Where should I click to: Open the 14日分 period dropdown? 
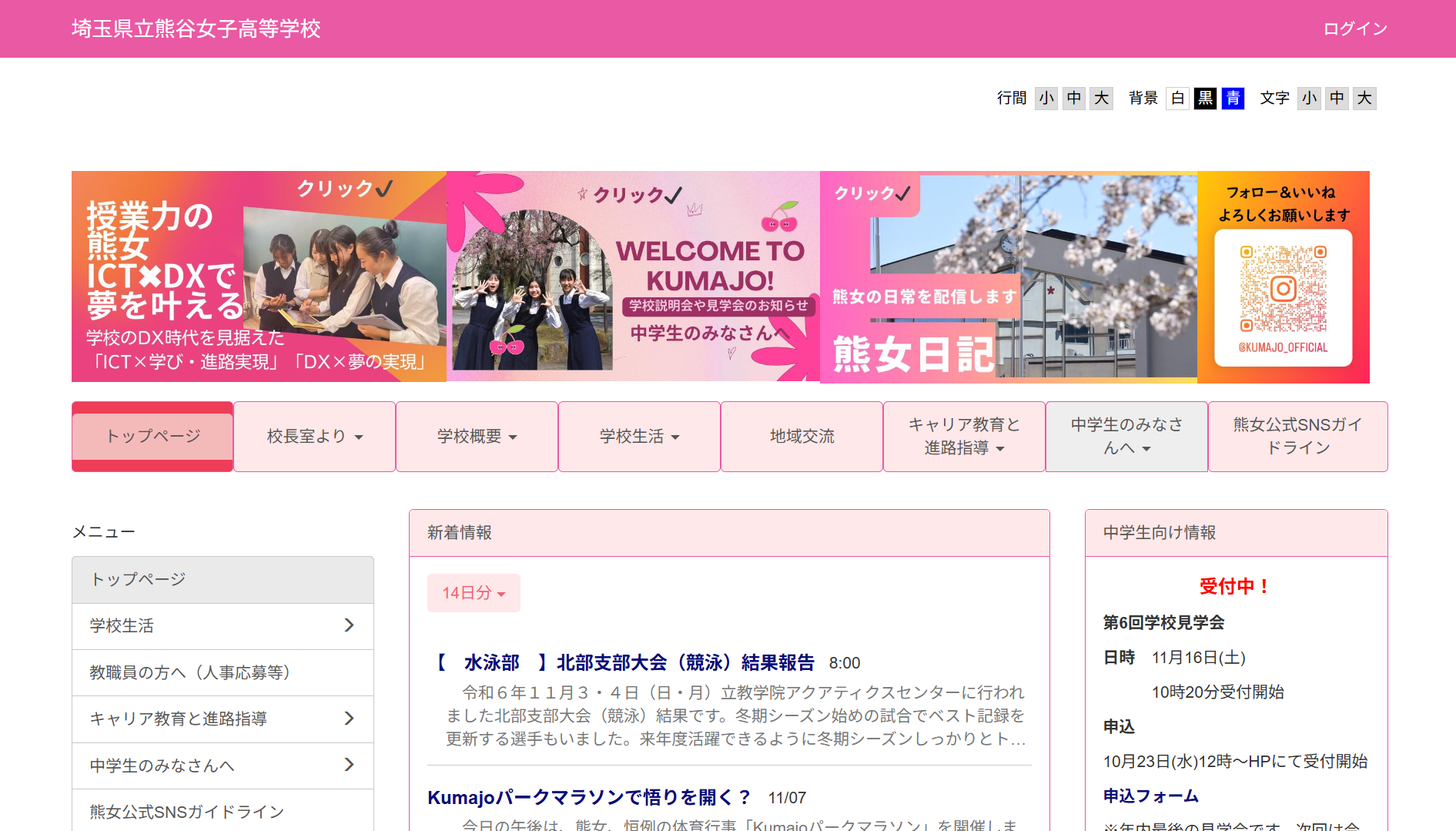[x=474, y=593]
